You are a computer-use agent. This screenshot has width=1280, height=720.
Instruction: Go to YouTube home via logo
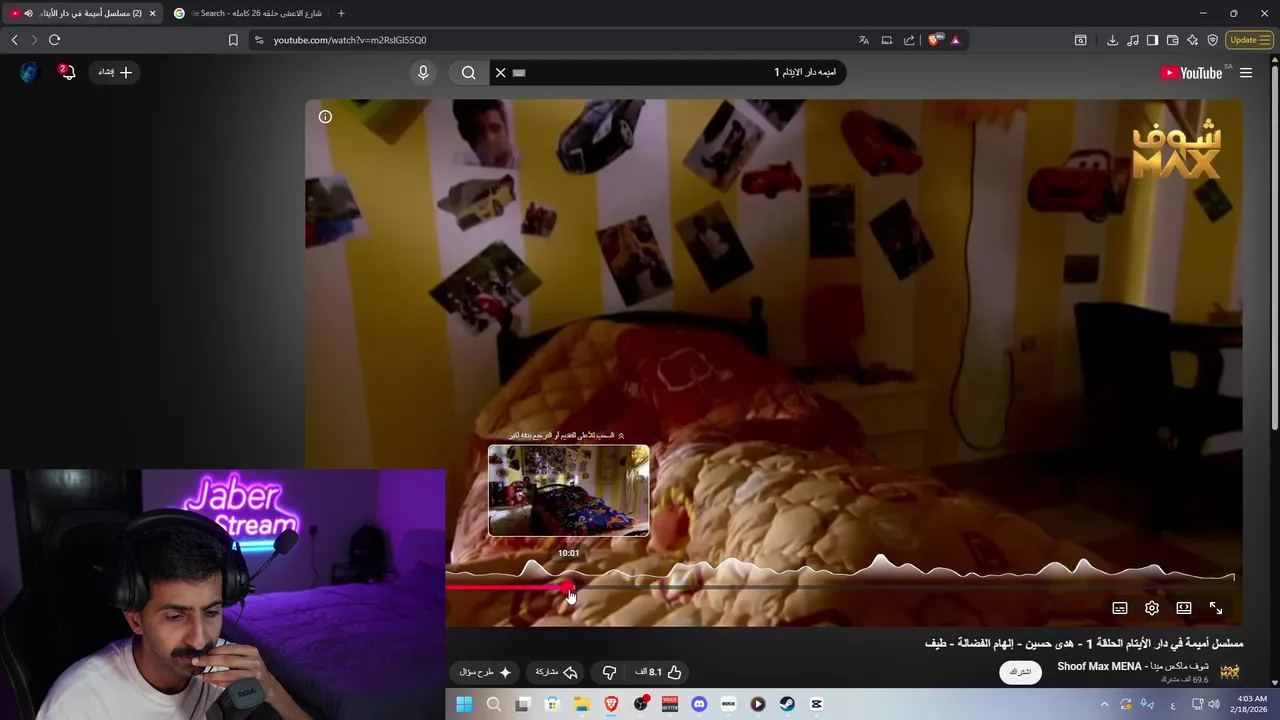coord(1191,73)
